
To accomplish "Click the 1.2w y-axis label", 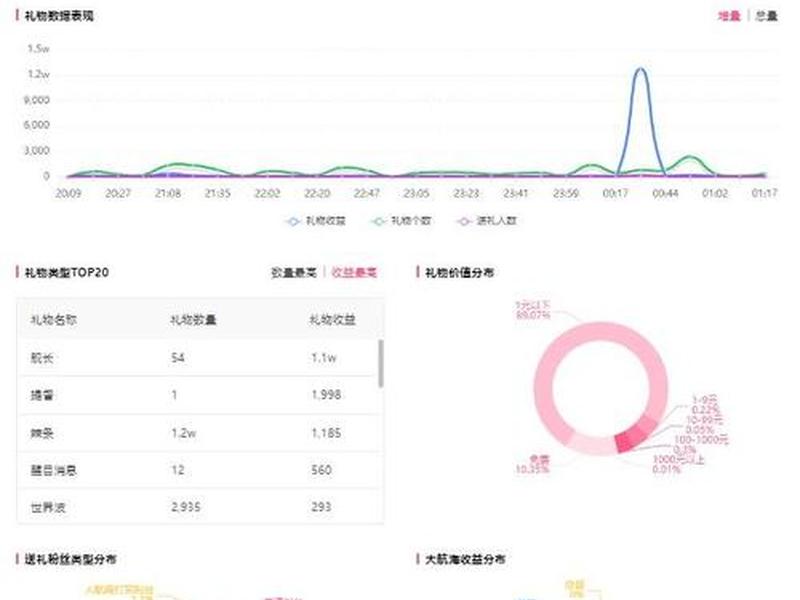I will pos(39,74).
